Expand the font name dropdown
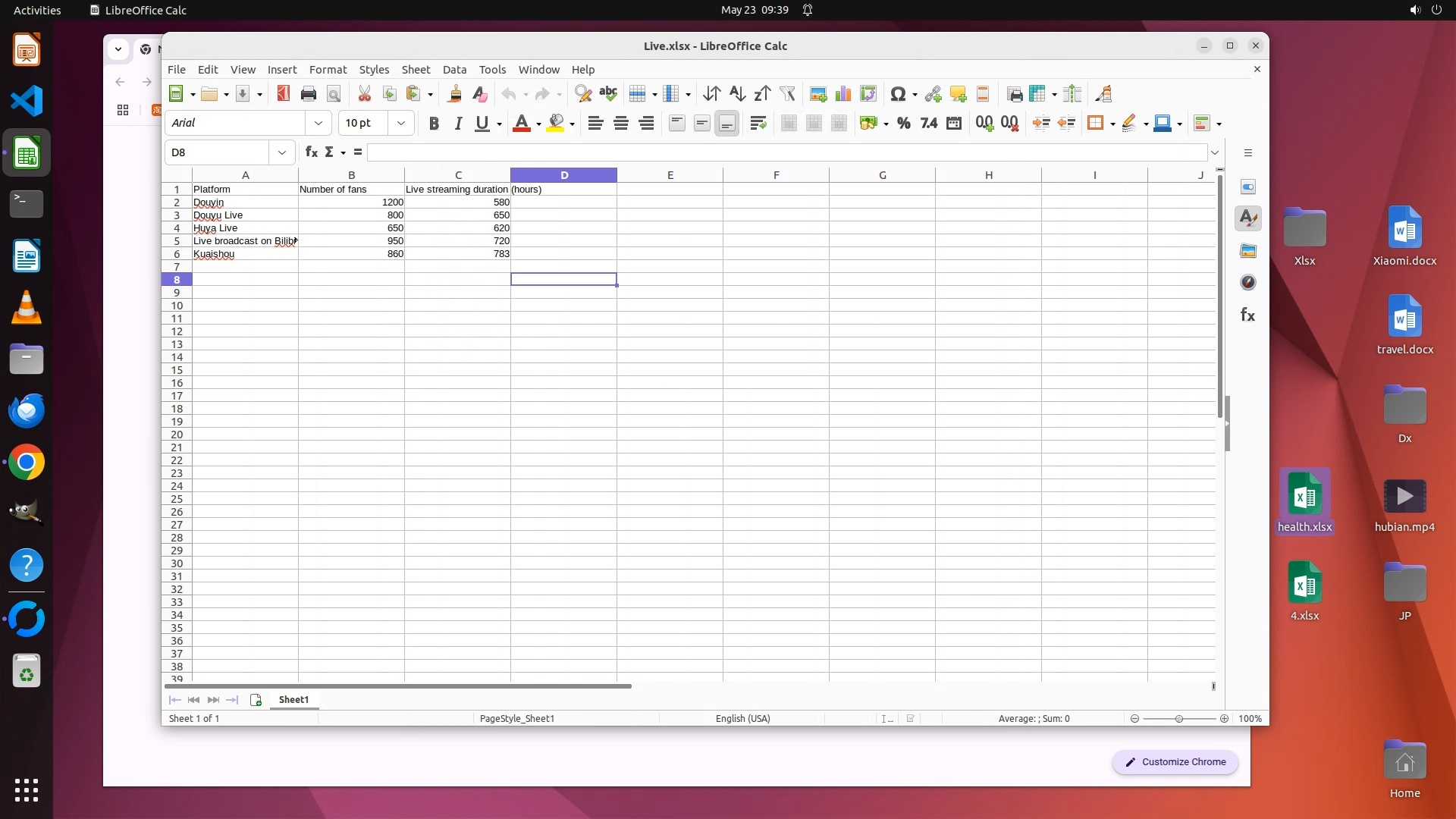1456x819 pixels. click(318, 124)
